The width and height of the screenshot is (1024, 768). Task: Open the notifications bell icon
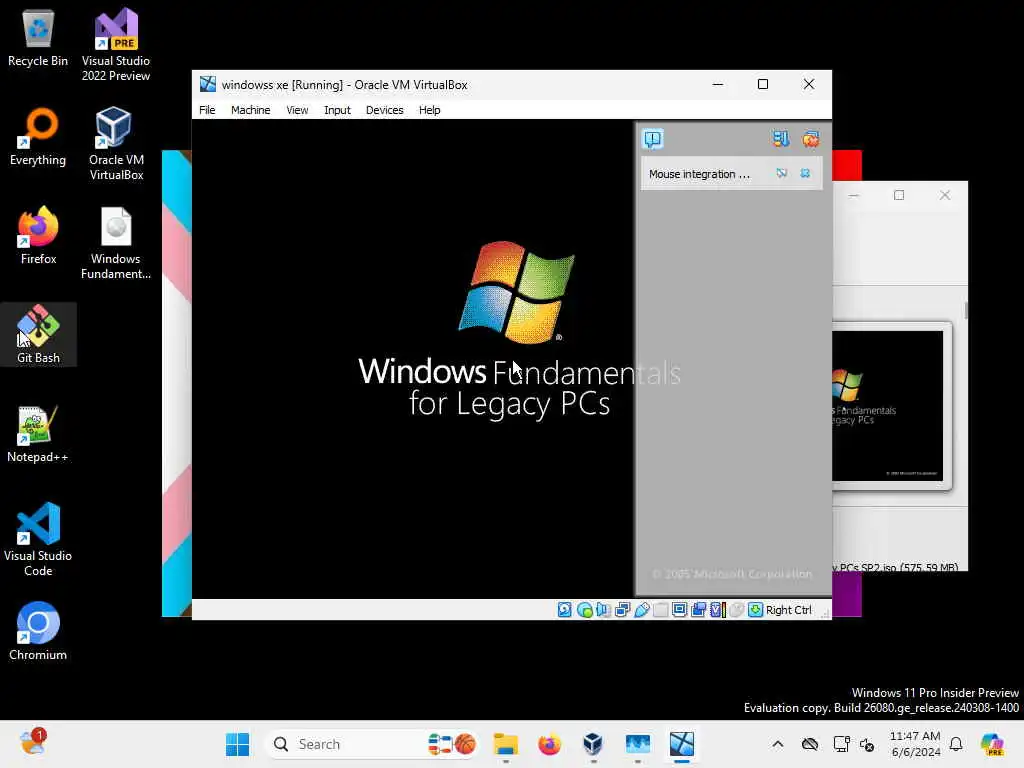click(x=956, y=744)
